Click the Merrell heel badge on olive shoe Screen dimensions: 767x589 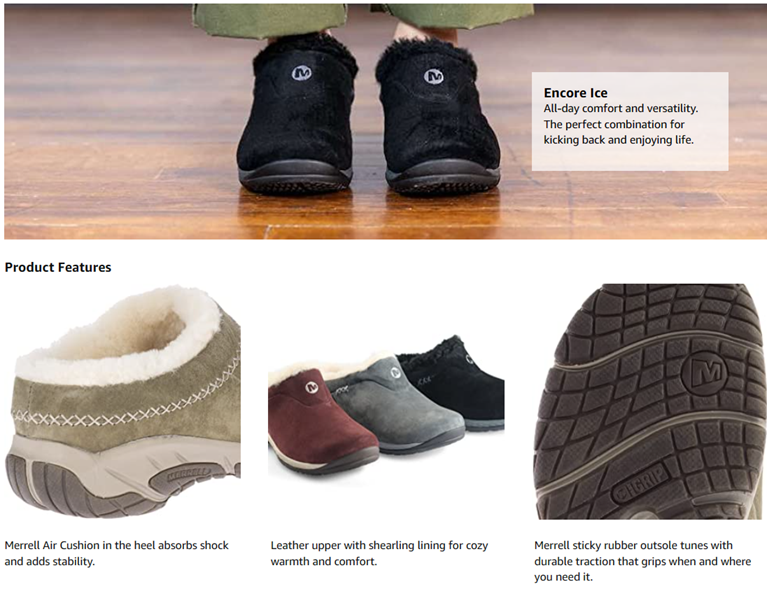coord(189,475)
